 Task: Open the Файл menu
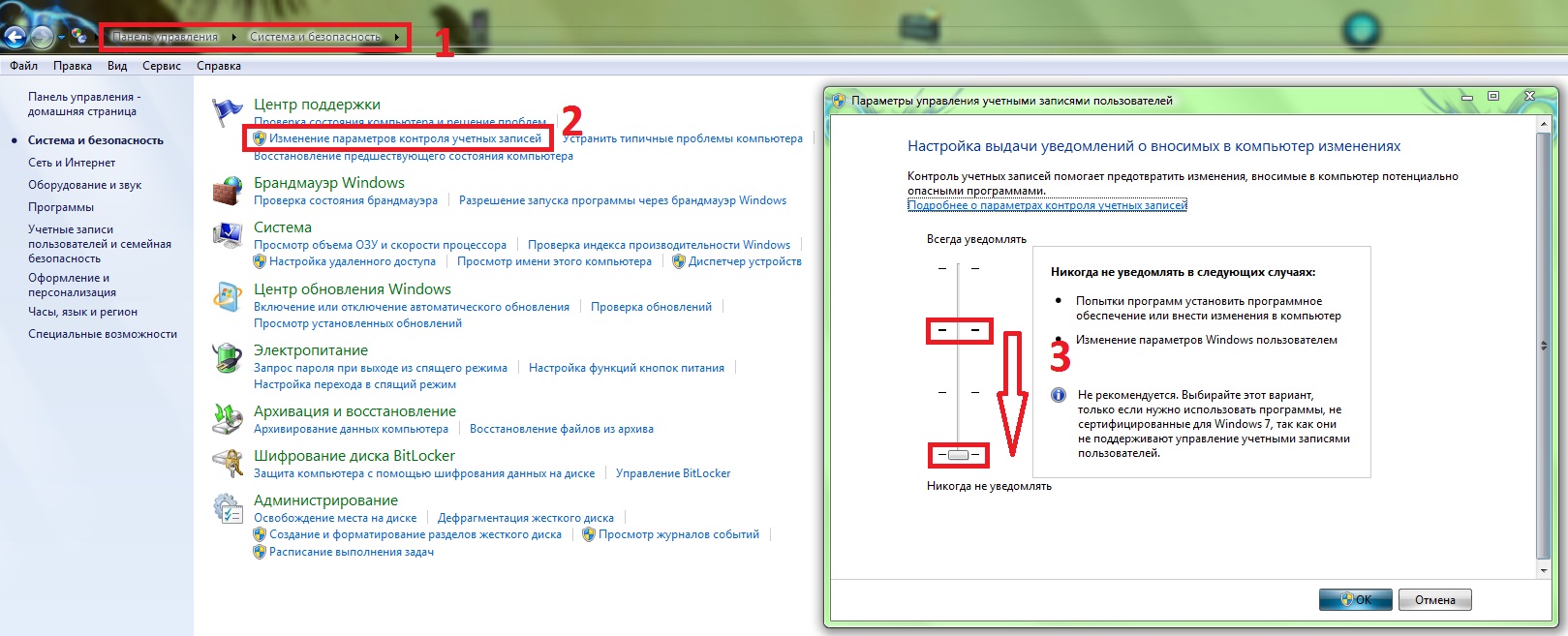click(24, 66)
